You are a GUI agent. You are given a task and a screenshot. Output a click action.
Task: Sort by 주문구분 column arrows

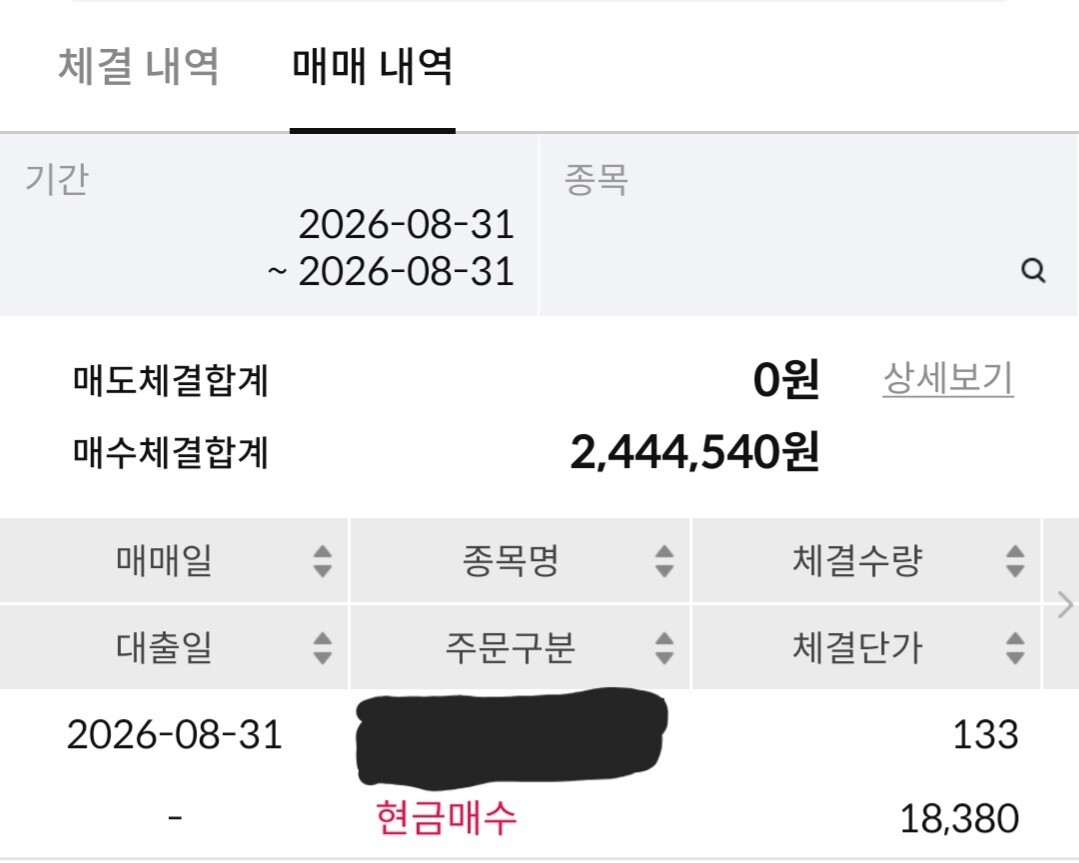tap(664, 648)
